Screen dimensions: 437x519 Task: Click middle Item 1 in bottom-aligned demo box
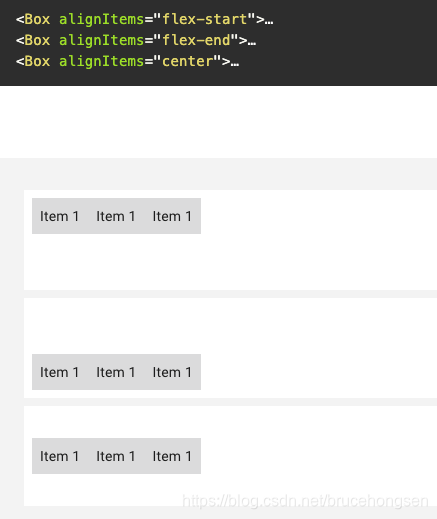pyautogui.click(x=116, y=372)
